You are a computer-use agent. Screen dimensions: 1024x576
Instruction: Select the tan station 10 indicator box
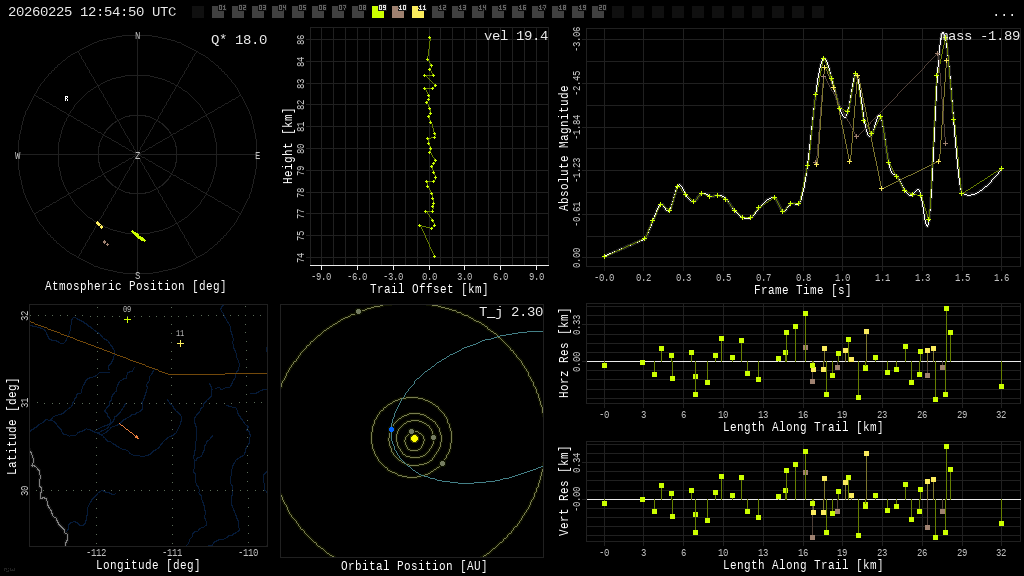click(x=398, y=12)
